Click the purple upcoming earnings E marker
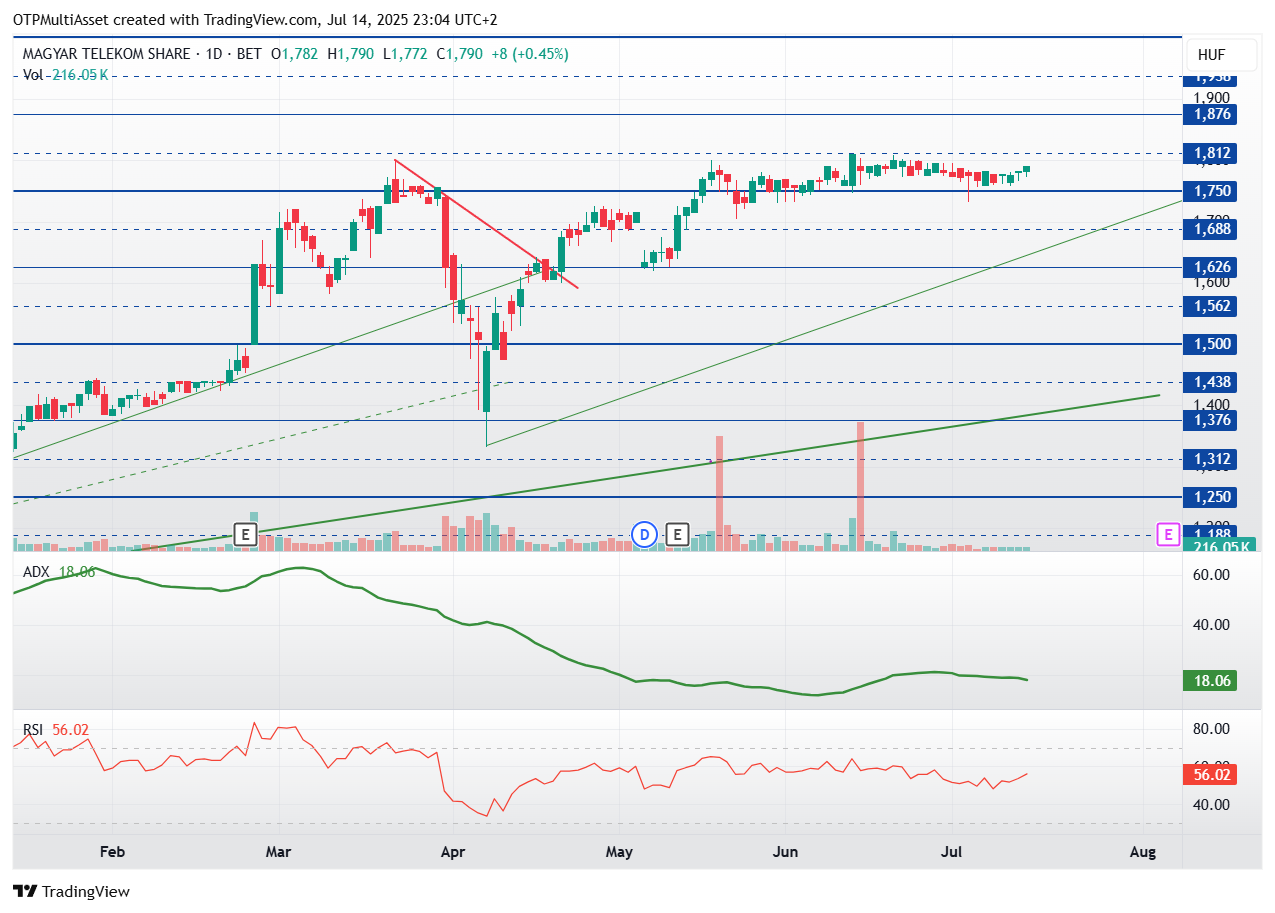 [x=1167, y=535]
